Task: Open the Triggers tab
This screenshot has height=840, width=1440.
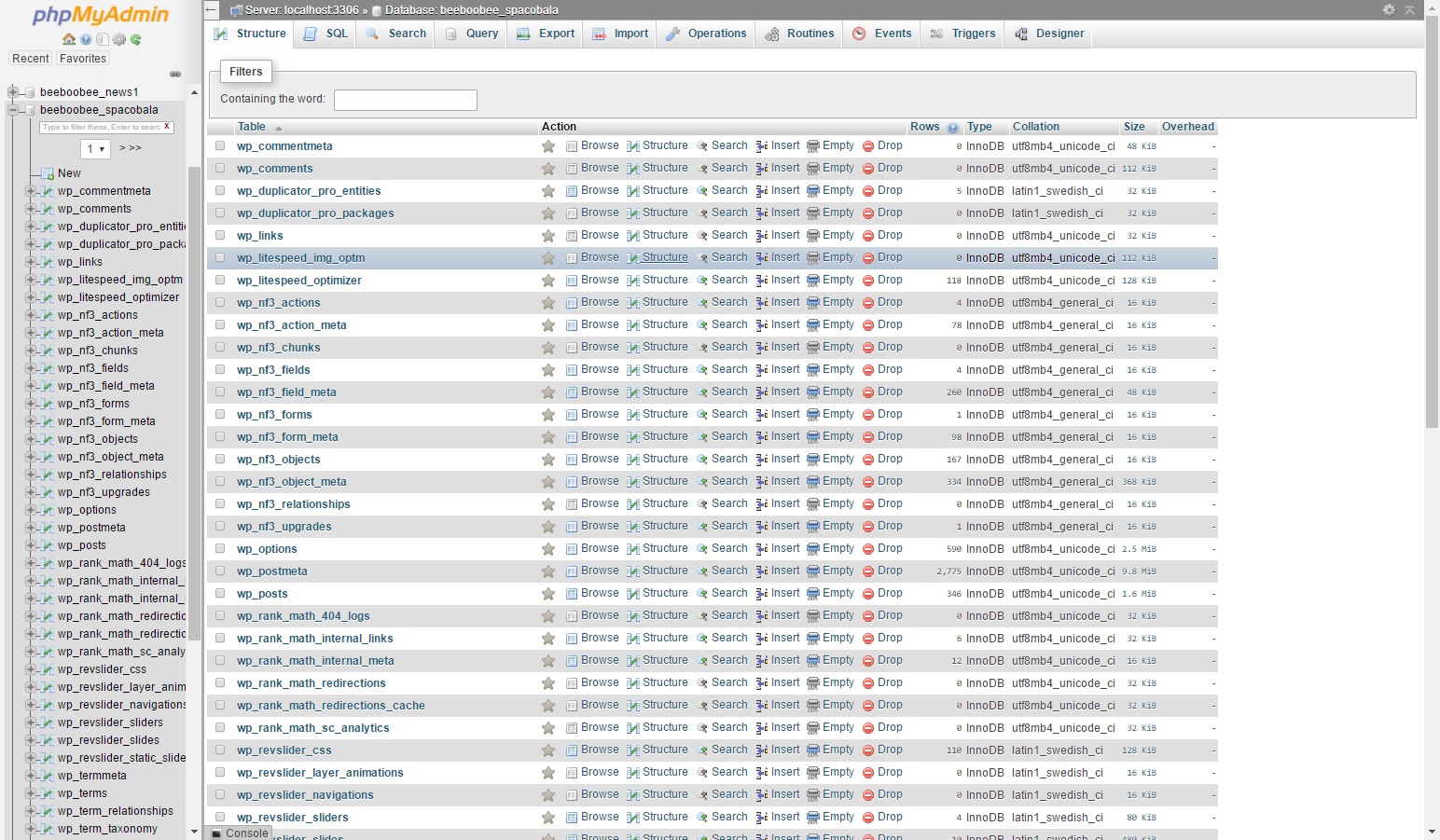Action: tap(962, 34)
